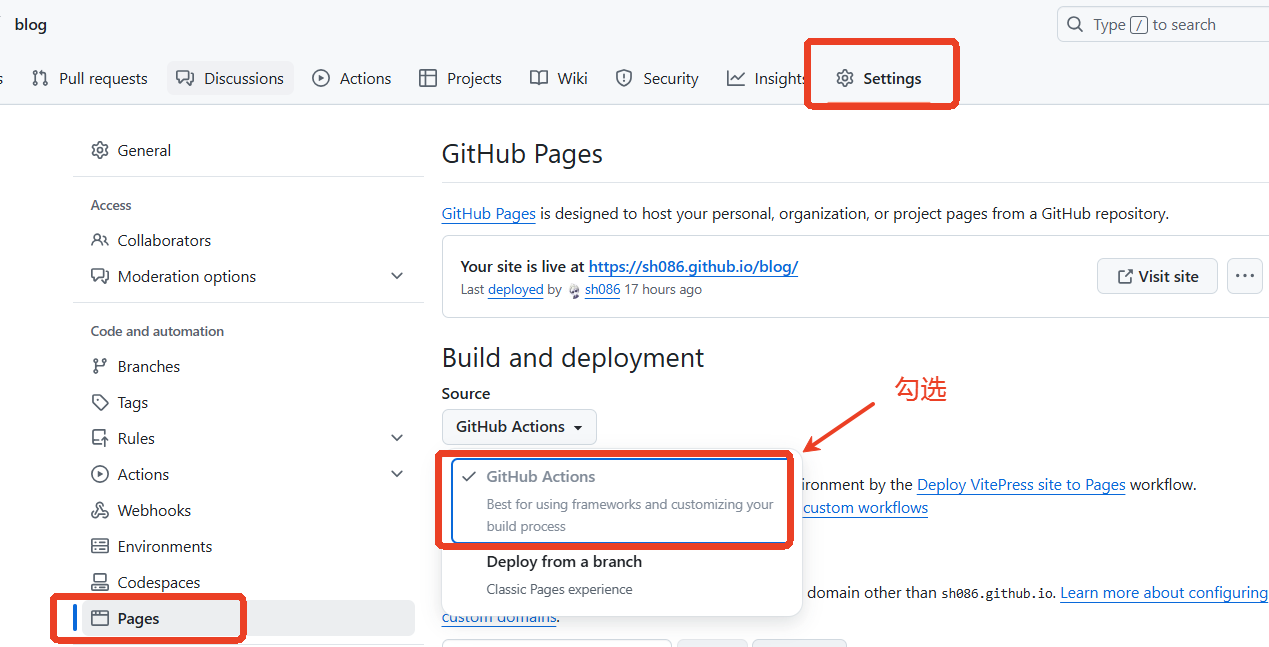Focus the Type / to search field
Screen dimensions: 1269x647
(x=1163, y=24)
